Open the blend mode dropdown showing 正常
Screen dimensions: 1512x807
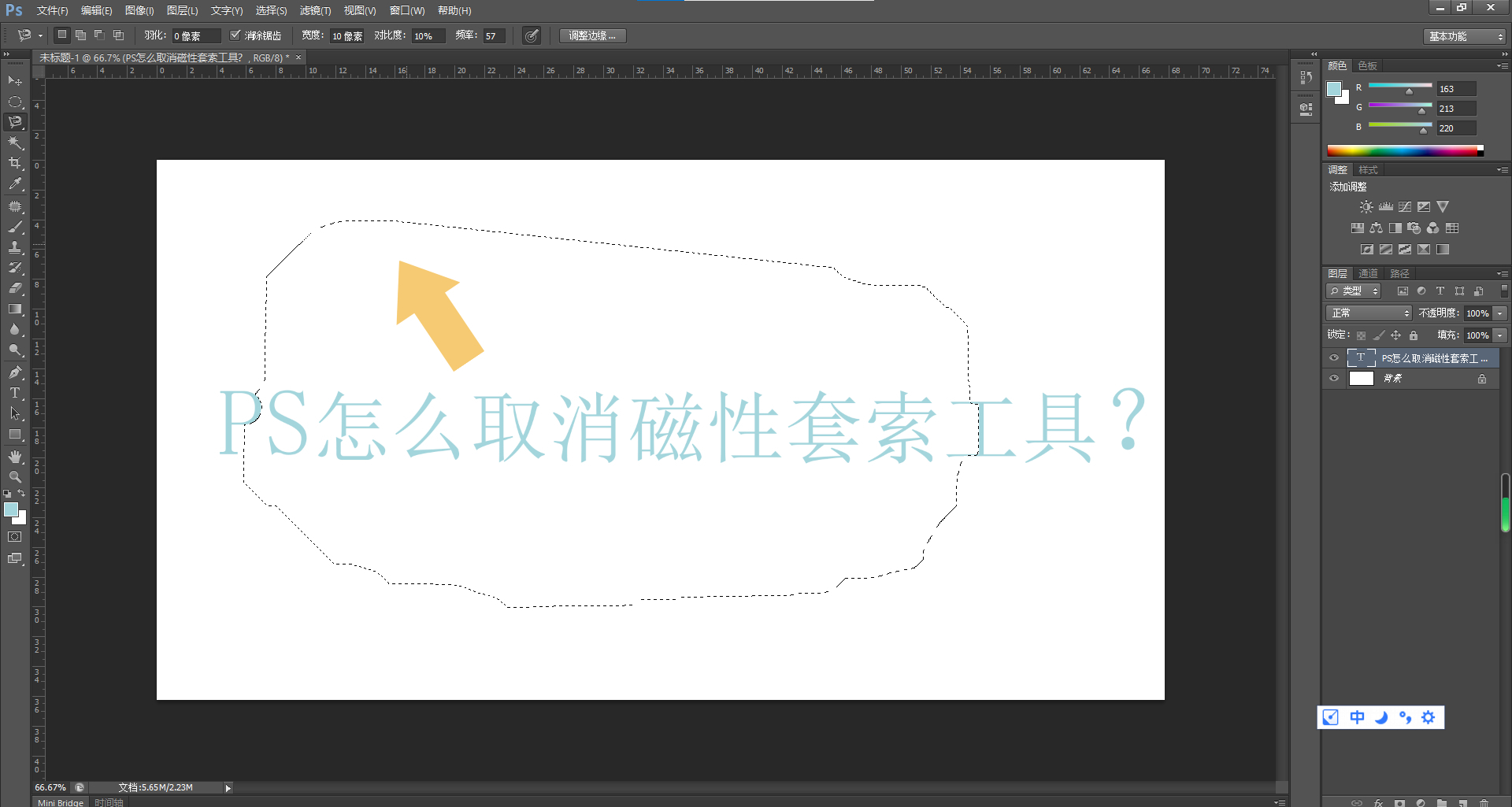(1368, 313)
